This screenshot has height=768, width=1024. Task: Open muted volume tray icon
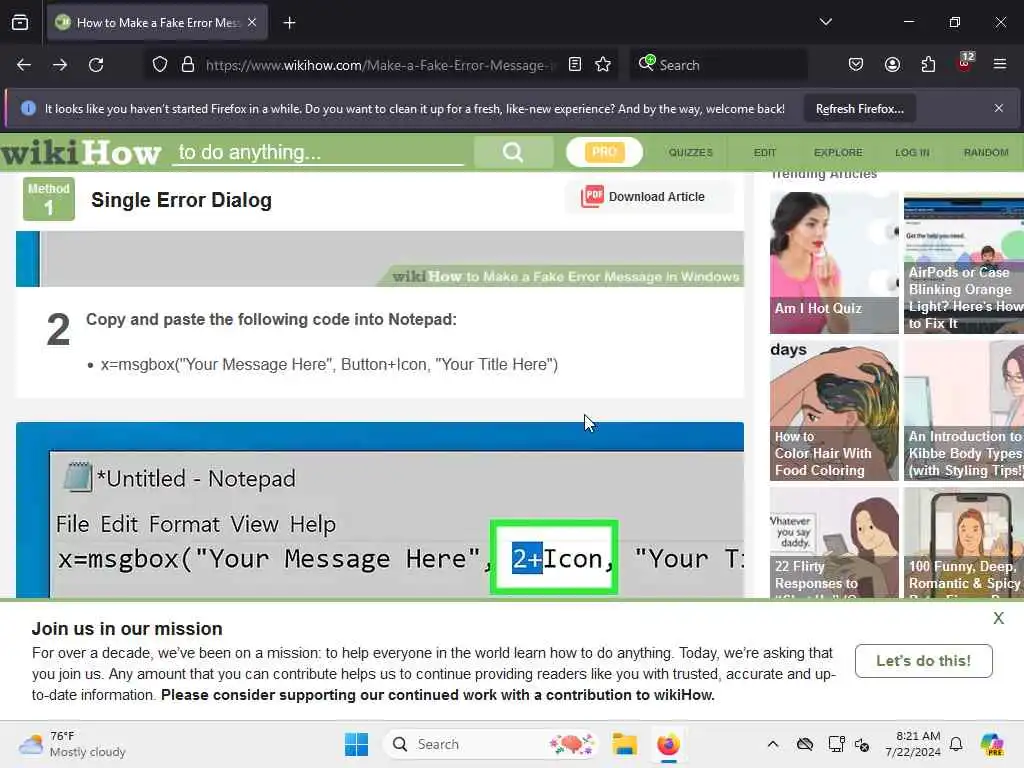click(x=862, y=744)
